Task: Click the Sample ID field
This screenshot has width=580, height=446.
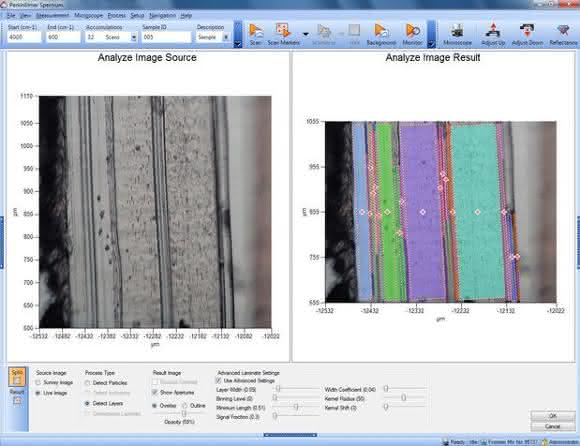Action: point(166,37)
